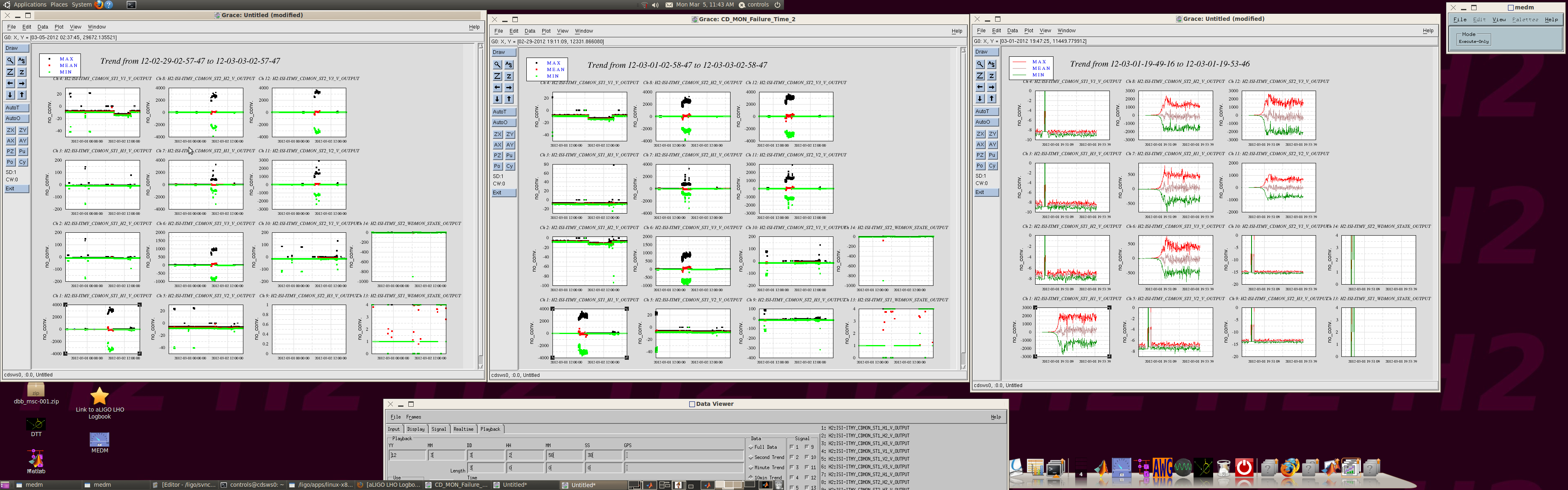
Task: Select the magnifier zoom tool in left Grace window
Action: (10, 60)
